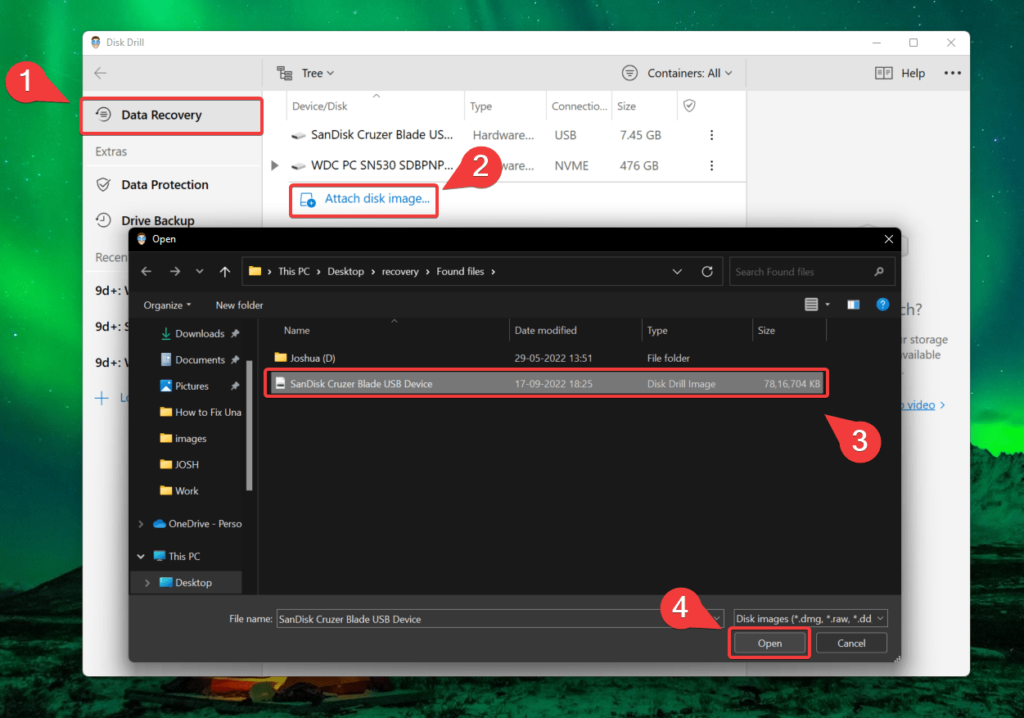
Task: Open the Containers: All filter dropdown
Action: tap(678, 72)
